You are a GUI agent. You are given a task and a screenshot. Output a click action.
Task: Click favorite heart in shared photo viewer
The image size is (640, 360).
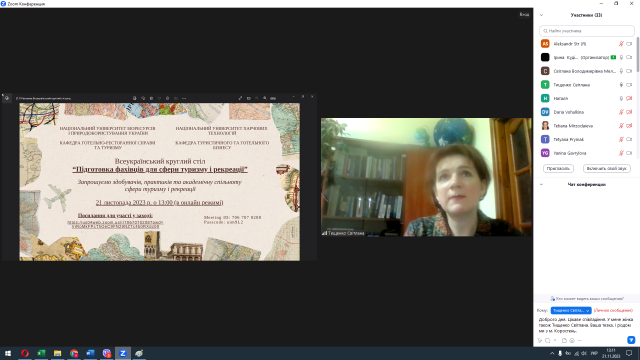coord(160,98)
